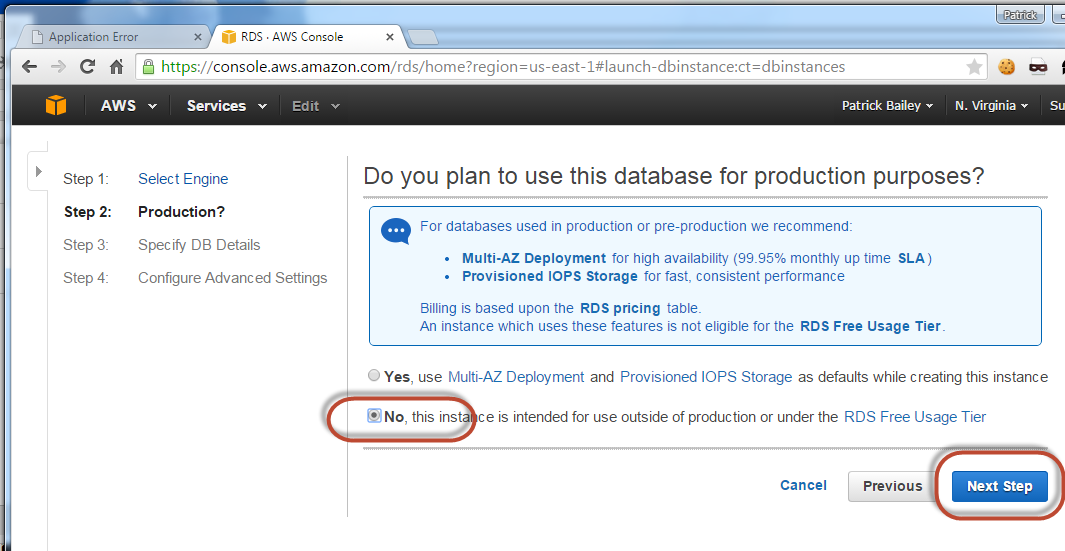Click the Previous button
This screenshot has width=1065, height=551.
point(892,486)
